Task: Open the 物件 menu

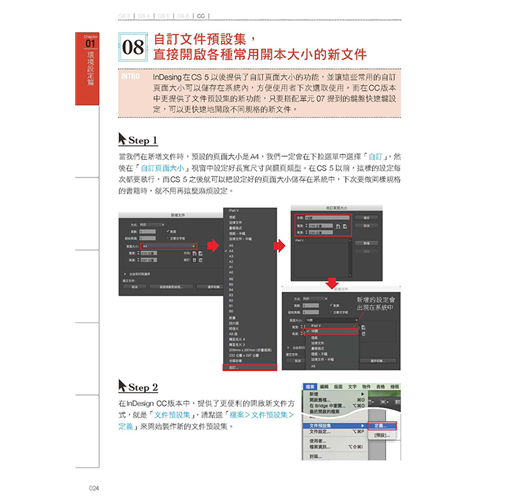Action: 366,386
